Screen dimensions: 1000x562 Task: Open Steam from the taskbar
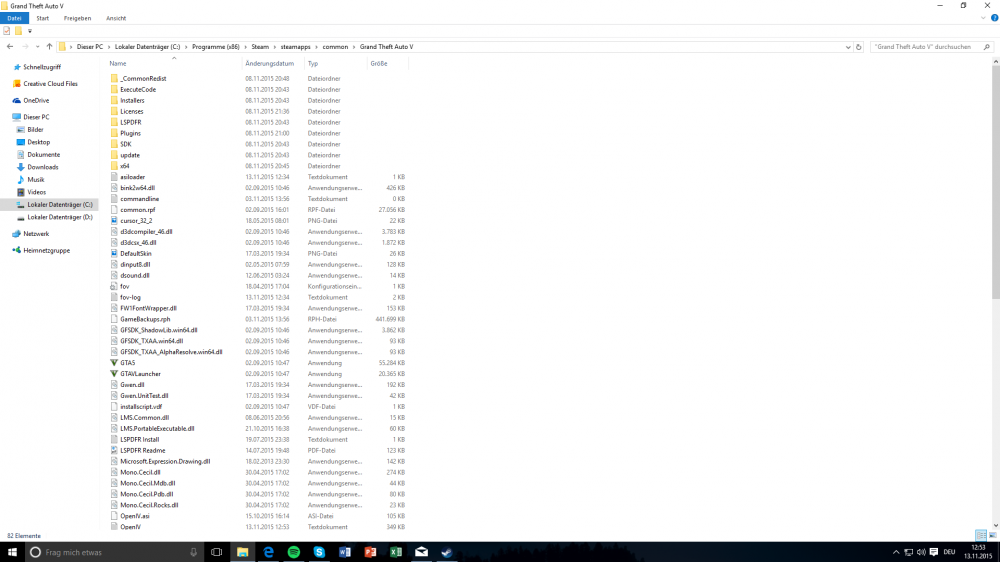446,552
